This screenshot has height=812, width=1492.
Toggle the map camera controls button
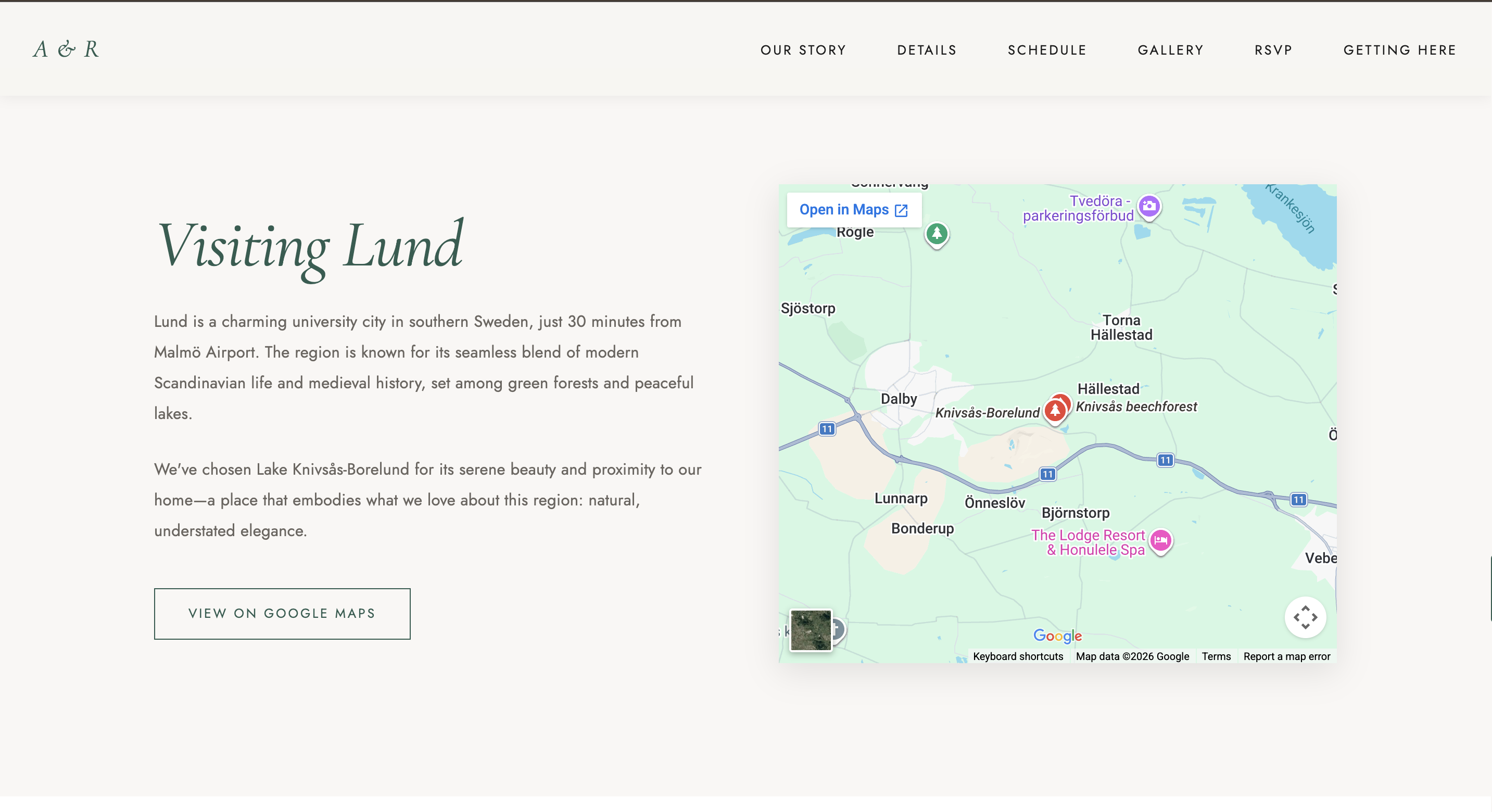(1305, 617)
